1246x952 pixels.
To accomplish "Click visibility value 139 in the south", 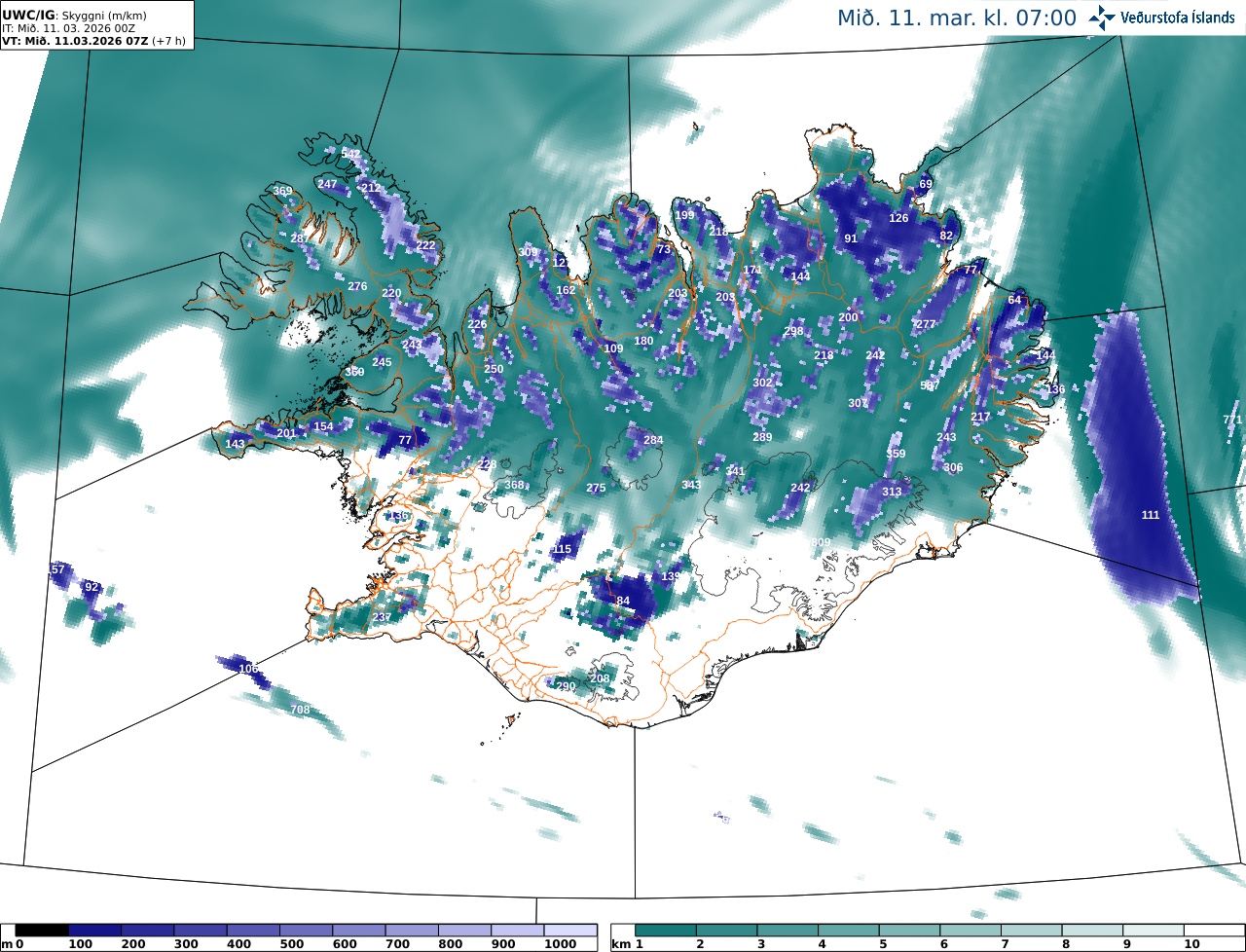I will pos(671,576).
